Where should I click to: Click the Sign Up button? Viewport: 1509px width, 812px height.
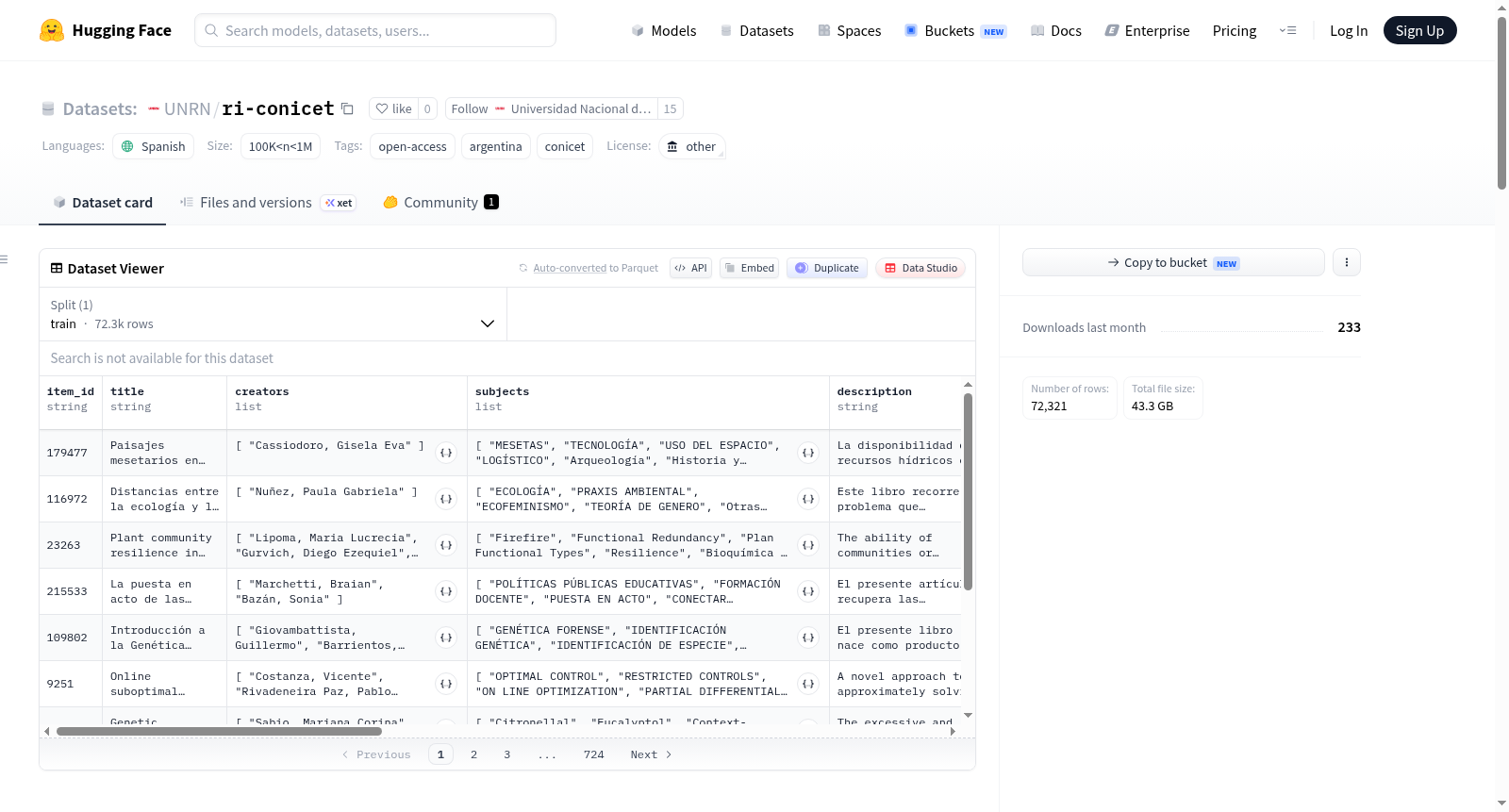click(x=1419, y=30)
